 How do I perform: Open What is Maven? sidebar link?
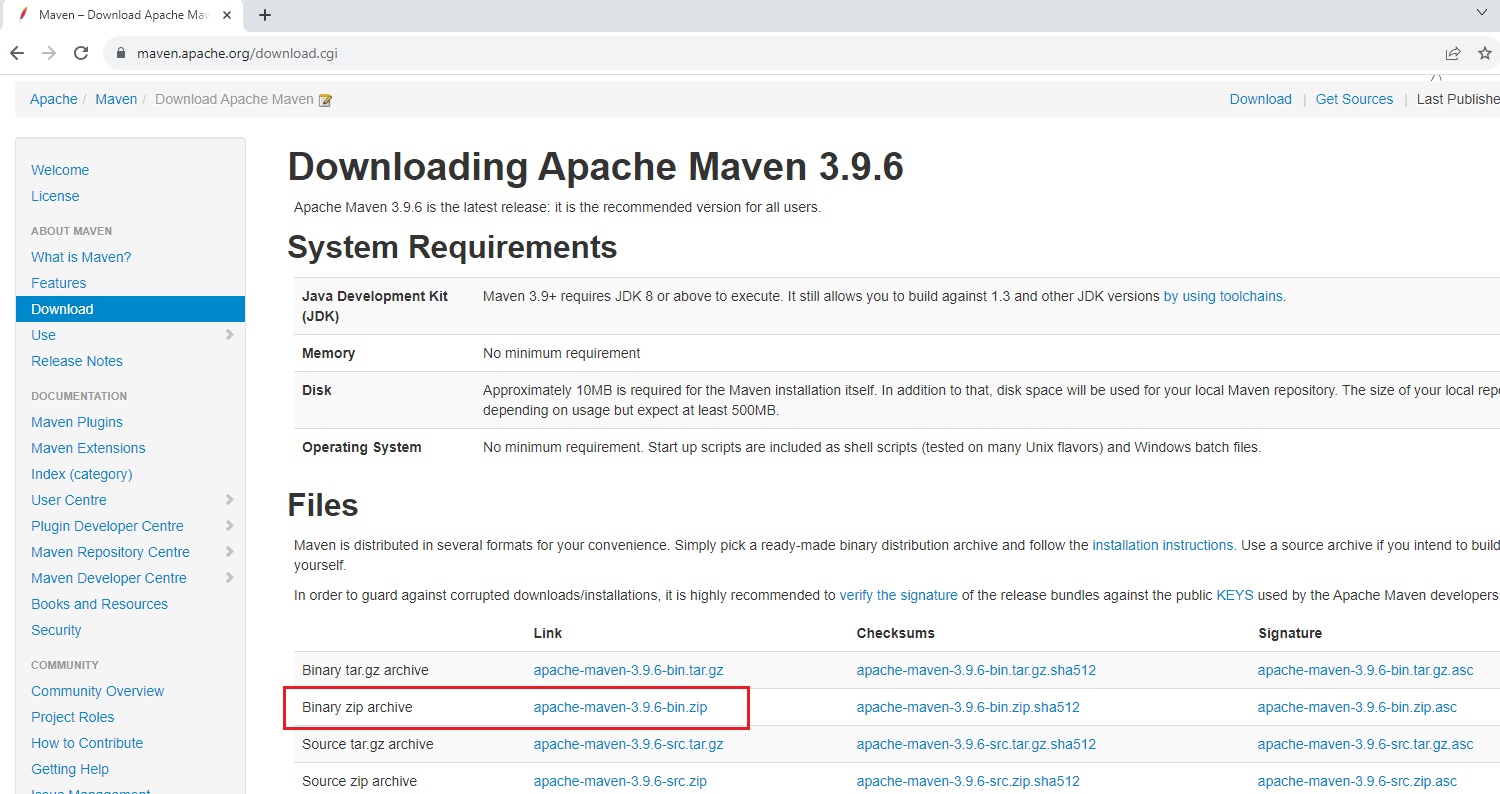[x=81, y=257]
